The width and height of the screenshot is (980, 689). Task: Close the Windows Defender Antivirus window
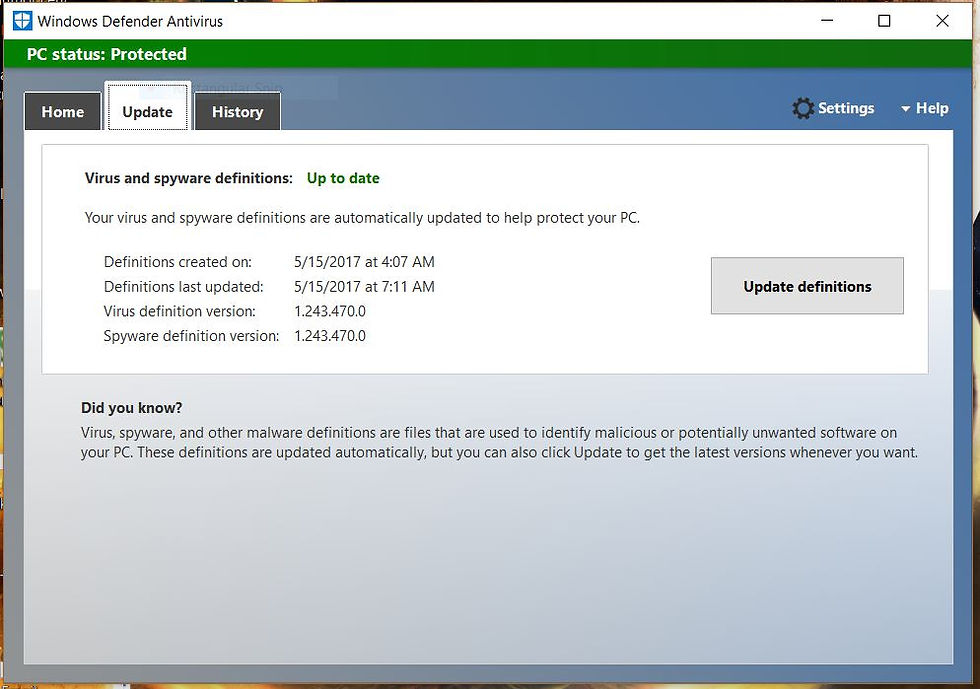click(942, 21)
